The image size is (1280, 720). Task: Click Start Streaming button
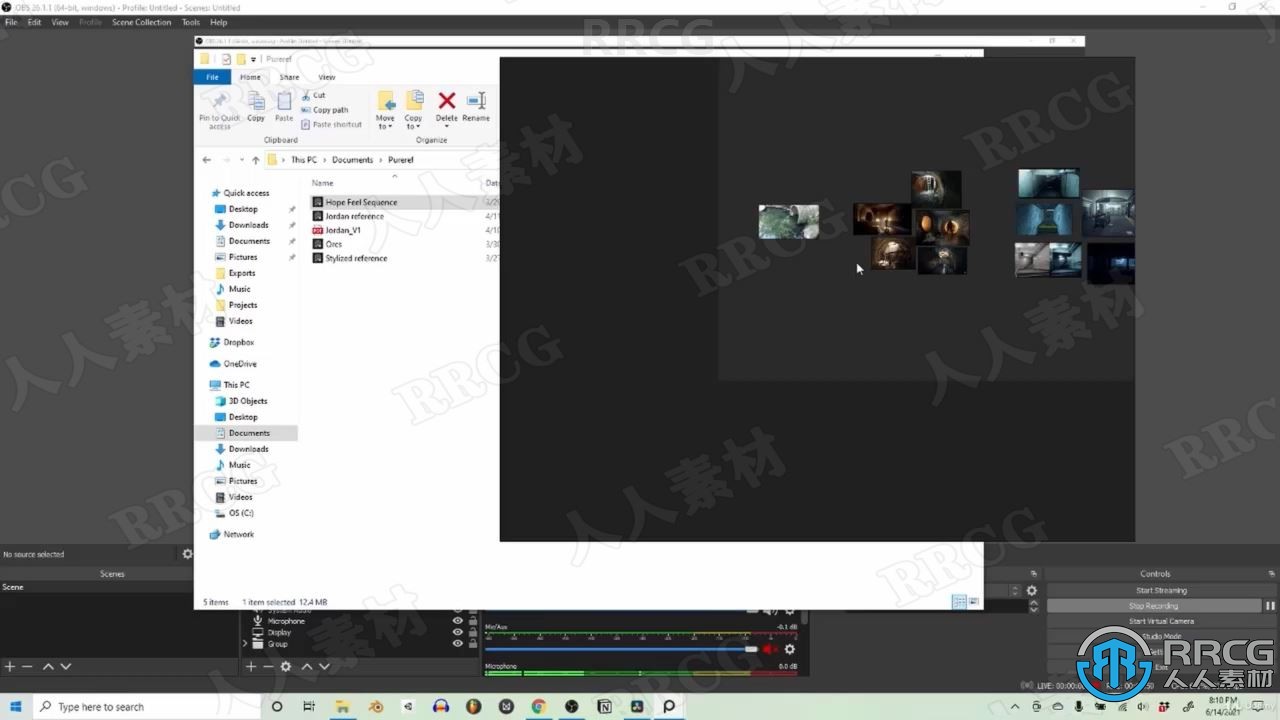[x=1161, y=590]
